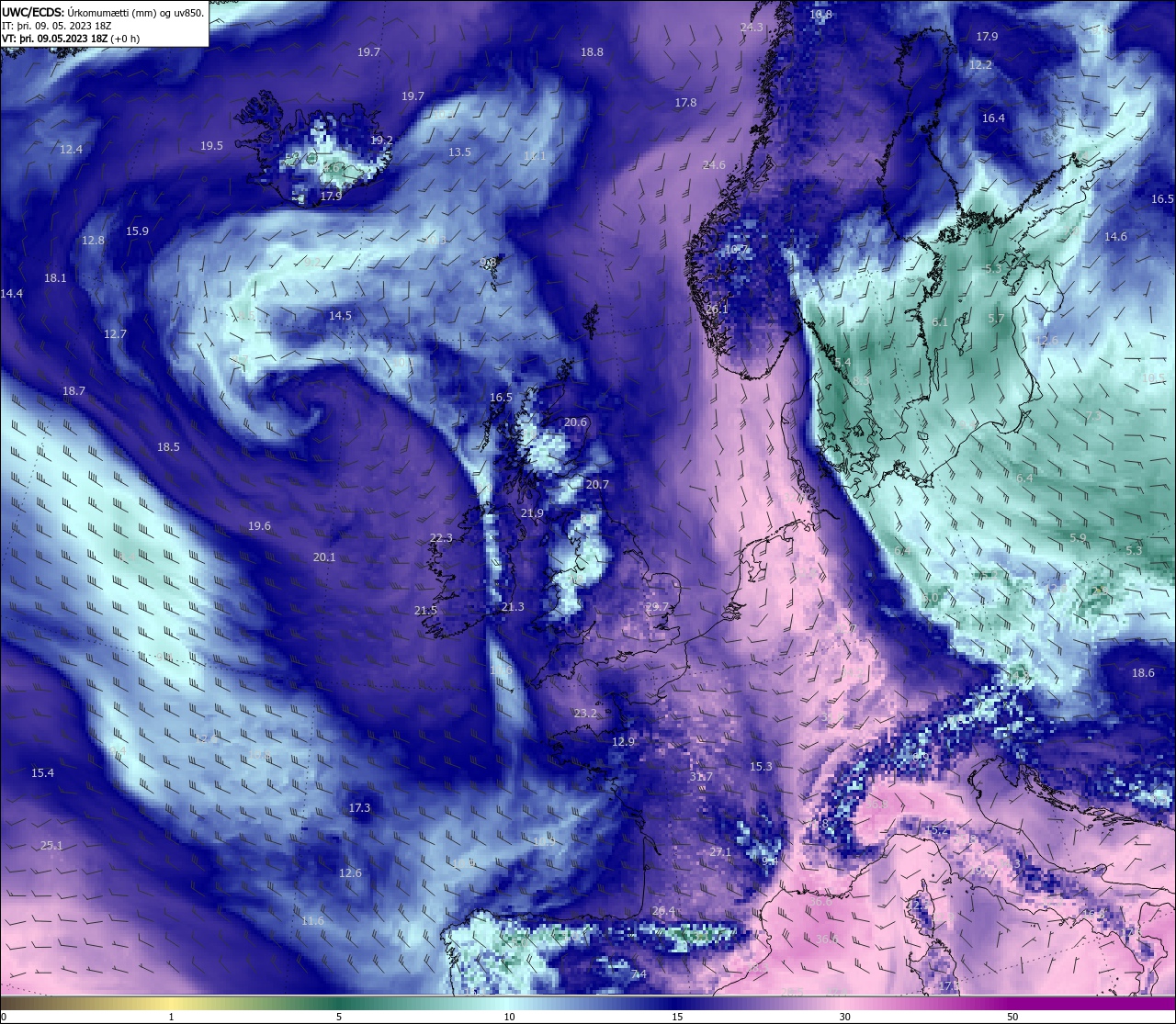This screenshot has height=1024, width=1176.
Task: Click the 11.6 value near the bottom
Action: tap(312, 921)
